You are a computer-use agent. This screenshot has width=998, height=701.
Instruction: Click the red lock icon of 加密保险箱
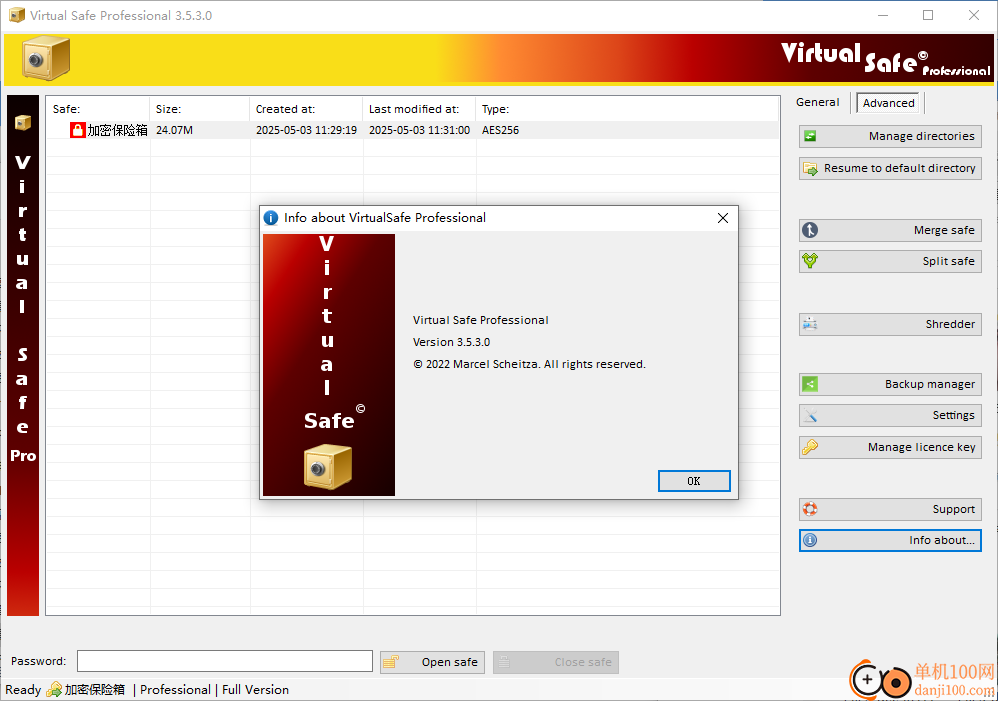click(78, 130)
